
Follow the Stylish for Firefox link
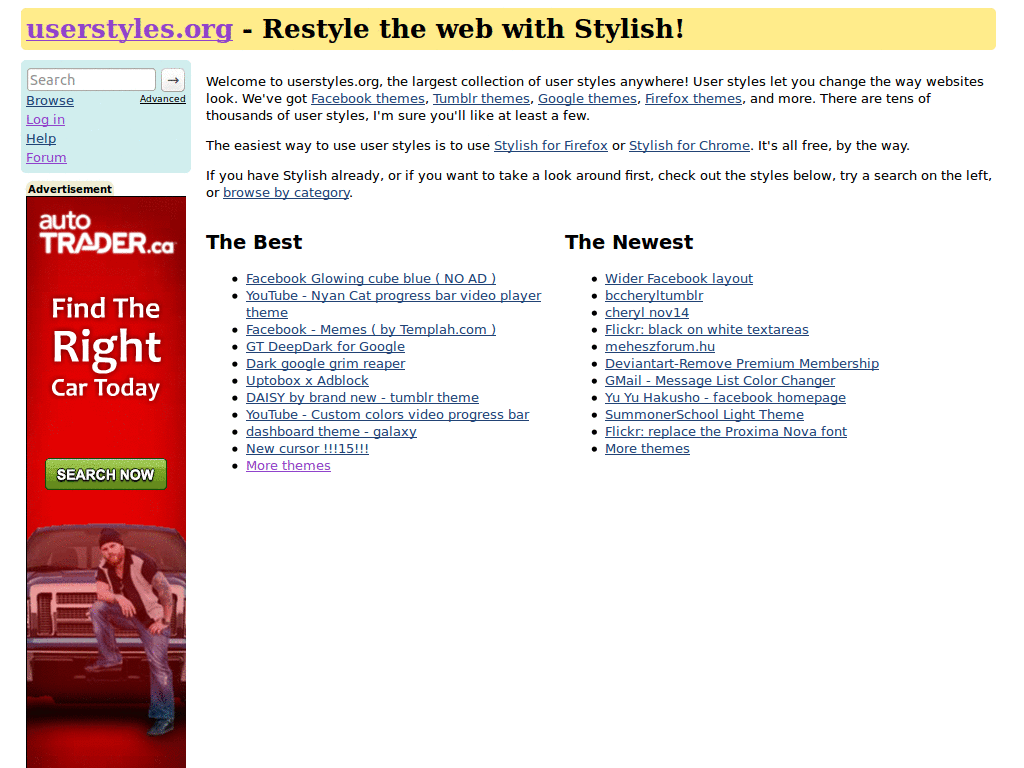point(551,146)
